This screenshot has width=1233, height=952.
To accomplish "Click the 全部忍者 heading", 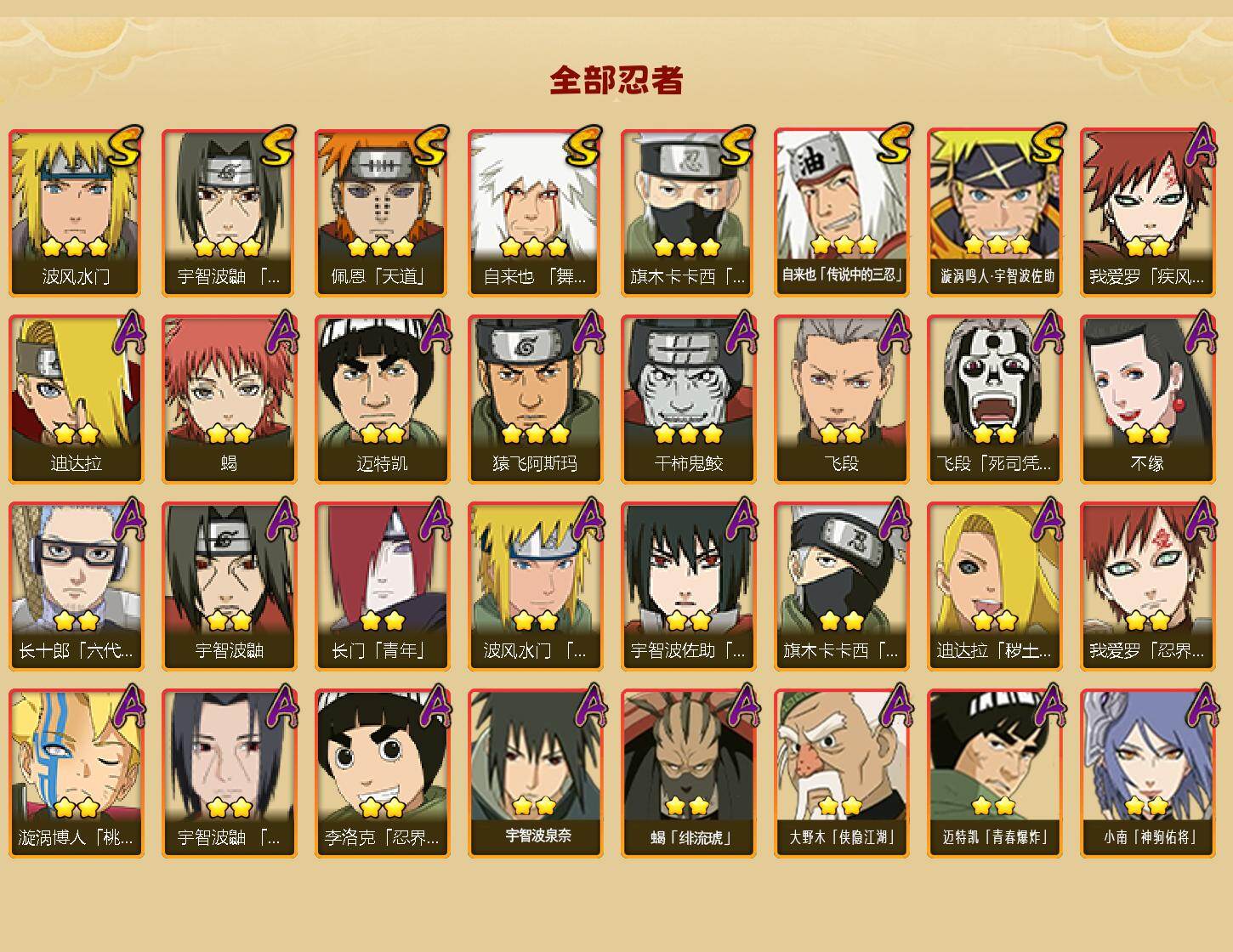I will coord(616,80).
